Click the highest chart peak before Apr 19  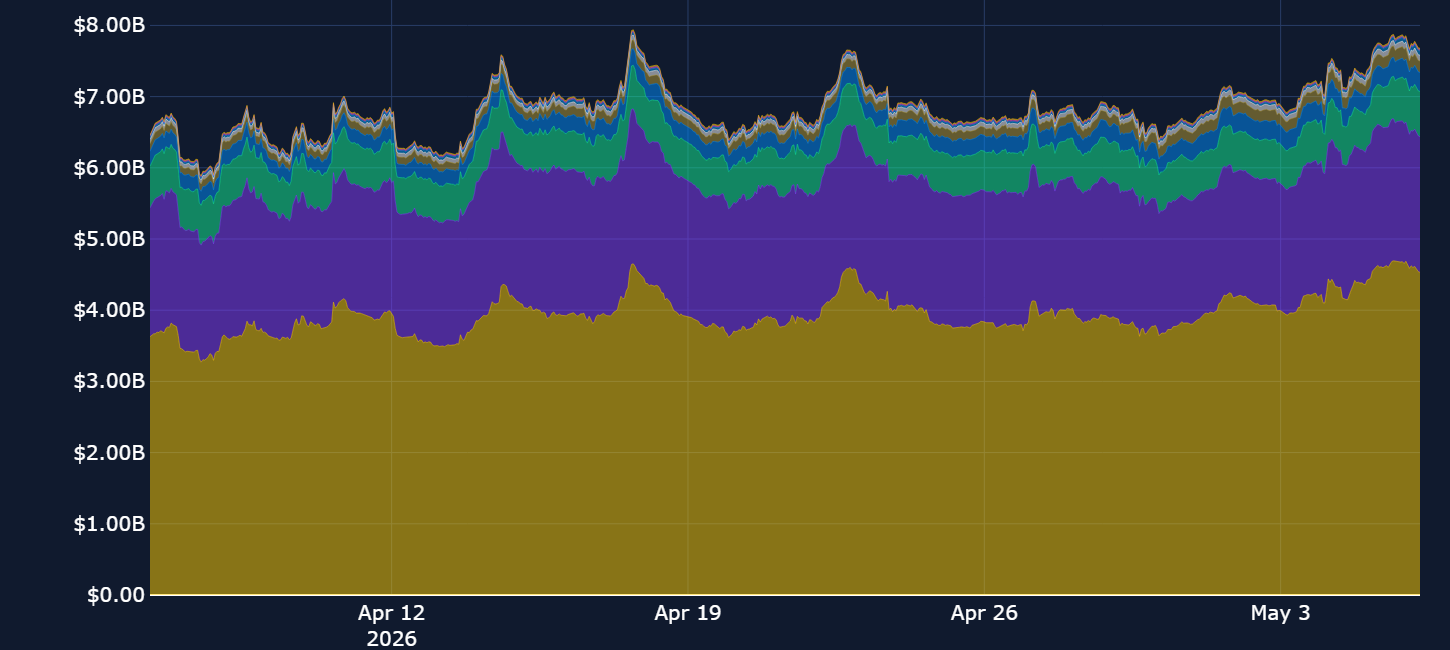[633, 31]
